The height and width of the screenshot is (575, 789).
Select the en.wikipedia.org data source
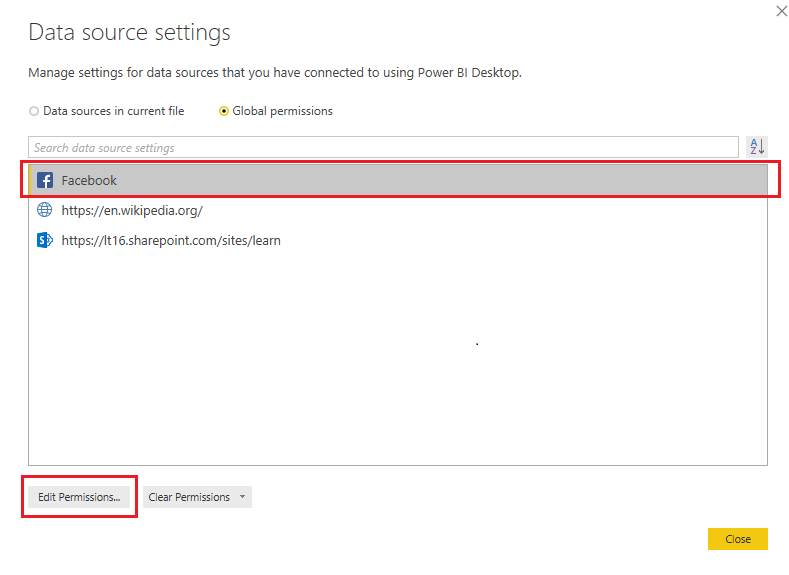(x=132, y=211)
